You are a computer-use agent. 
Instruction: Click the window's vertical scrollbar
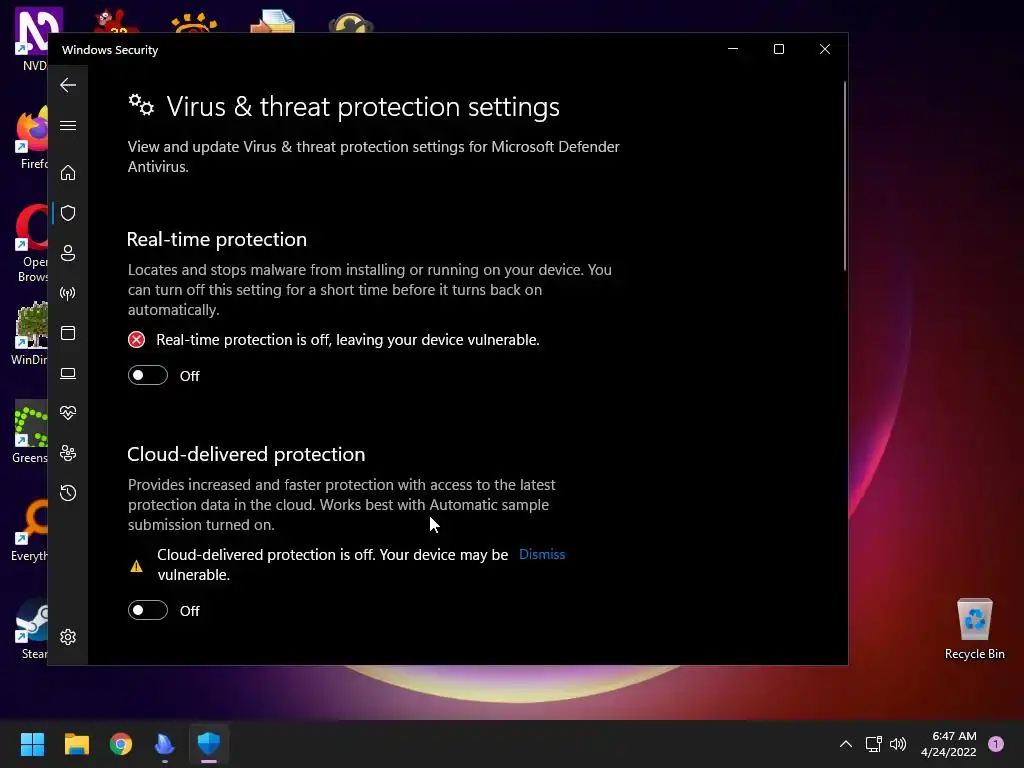844,176
